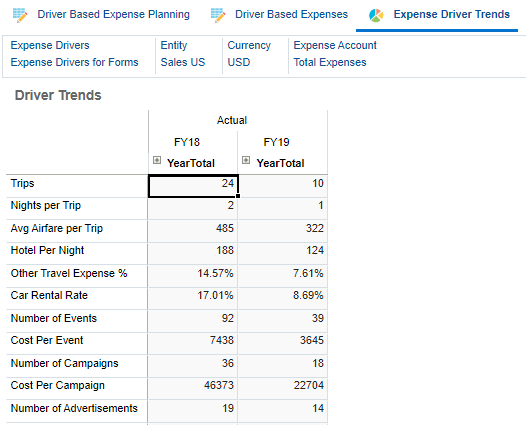
Task: Expand FY18 YearTotal column
Action: (157, 160)
